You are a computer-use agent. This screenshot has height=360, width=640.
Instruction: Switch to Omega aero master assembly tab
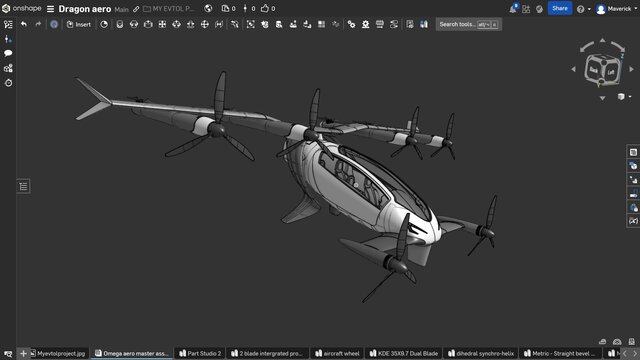[x=132, y=353]
